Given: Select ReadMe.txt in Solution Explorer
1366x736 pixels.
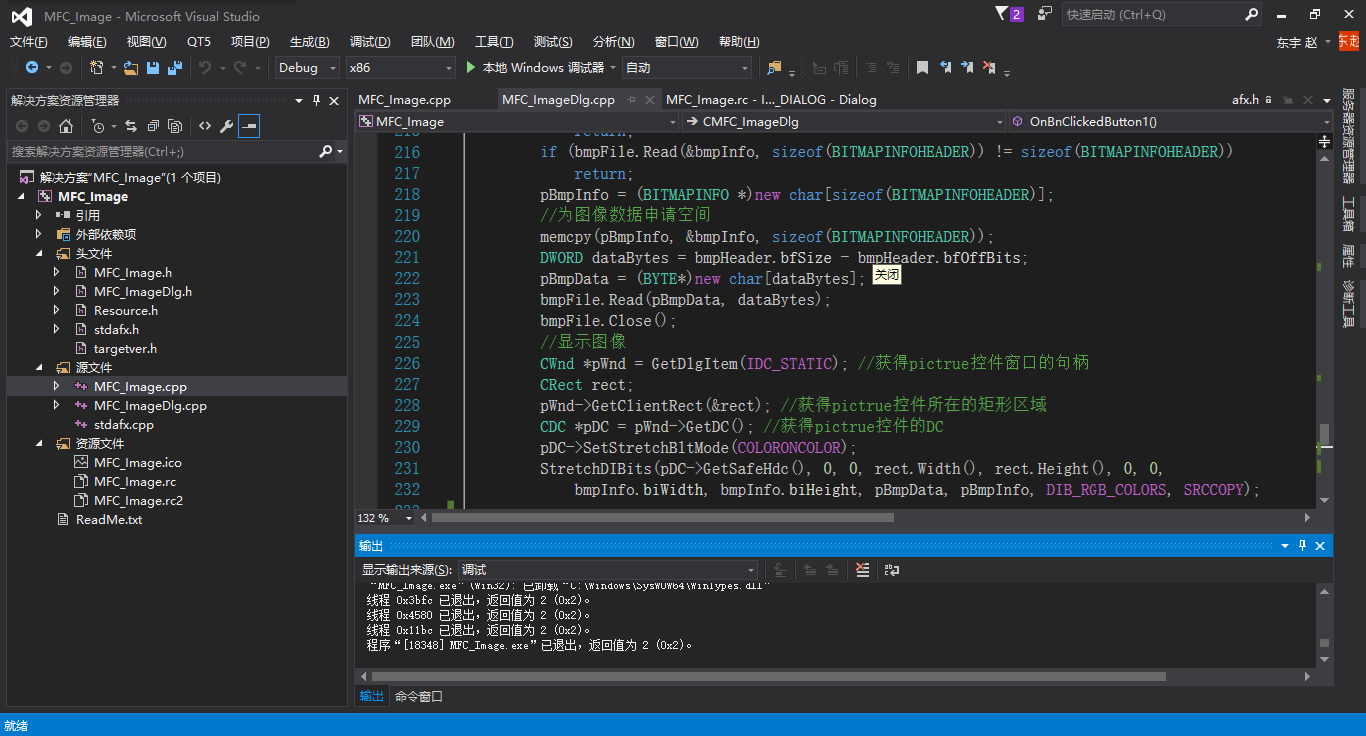Looking at the screenshot, I should coord(108,519).
